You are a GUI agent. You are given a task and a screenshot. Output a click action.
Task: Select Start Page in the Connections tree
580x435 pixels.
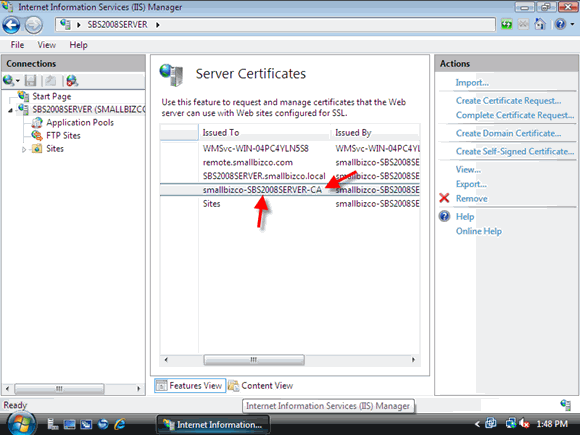(x=51, y=97)
